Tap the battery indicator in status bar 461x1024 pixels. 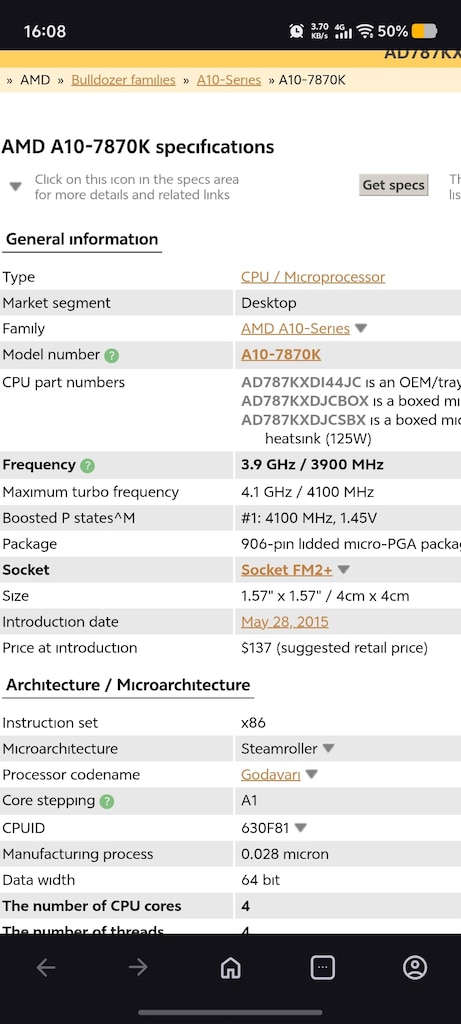(424, 31)
